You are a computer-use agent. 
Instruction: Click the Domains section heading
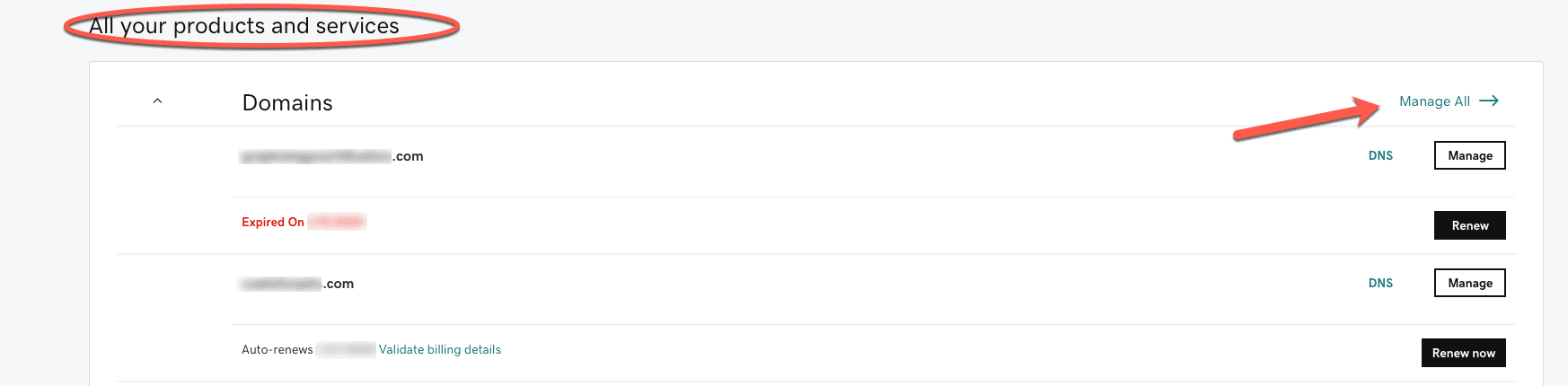pyautogui.click(x=287, y=103)
